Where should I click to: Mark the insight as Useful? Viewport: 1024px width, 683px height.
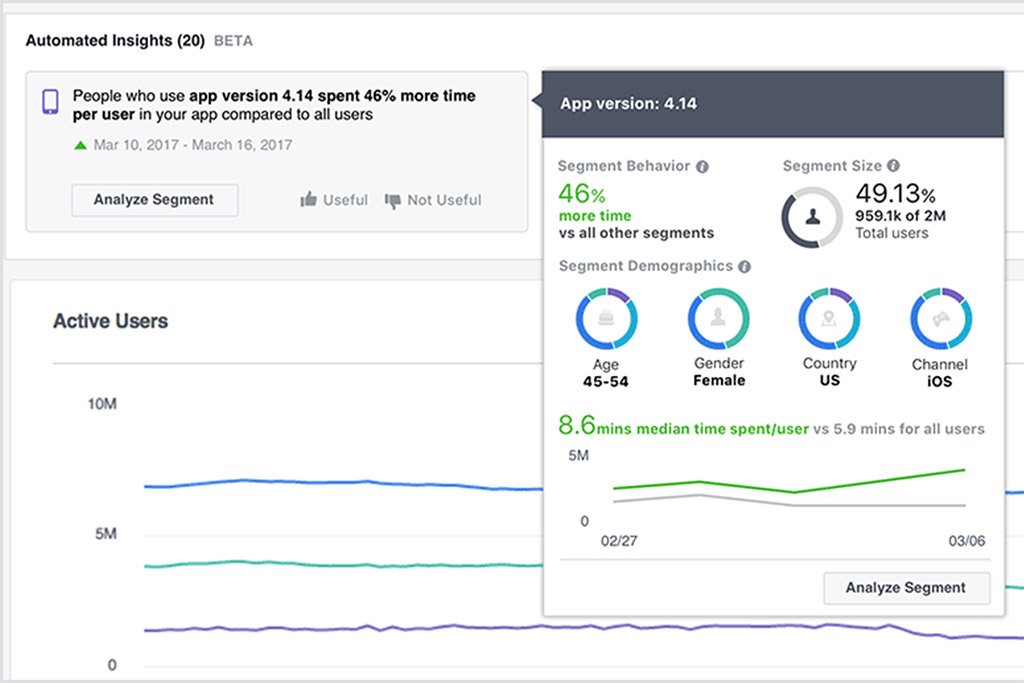(335, 200)
